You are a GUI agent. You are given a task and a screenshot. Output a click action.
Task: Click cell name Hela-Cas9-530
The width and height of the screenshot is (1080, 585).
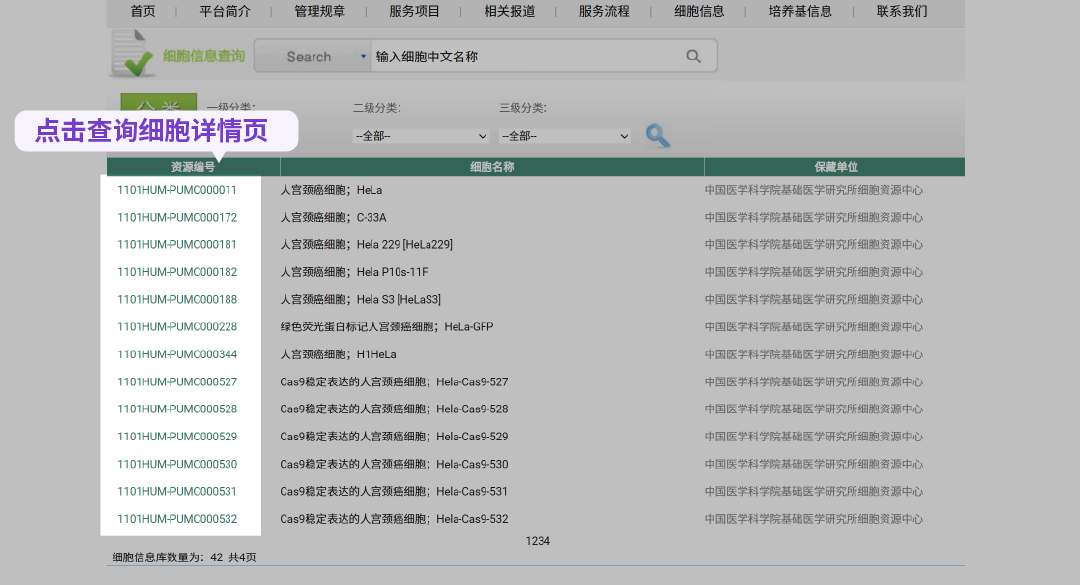tap(472, 464)
